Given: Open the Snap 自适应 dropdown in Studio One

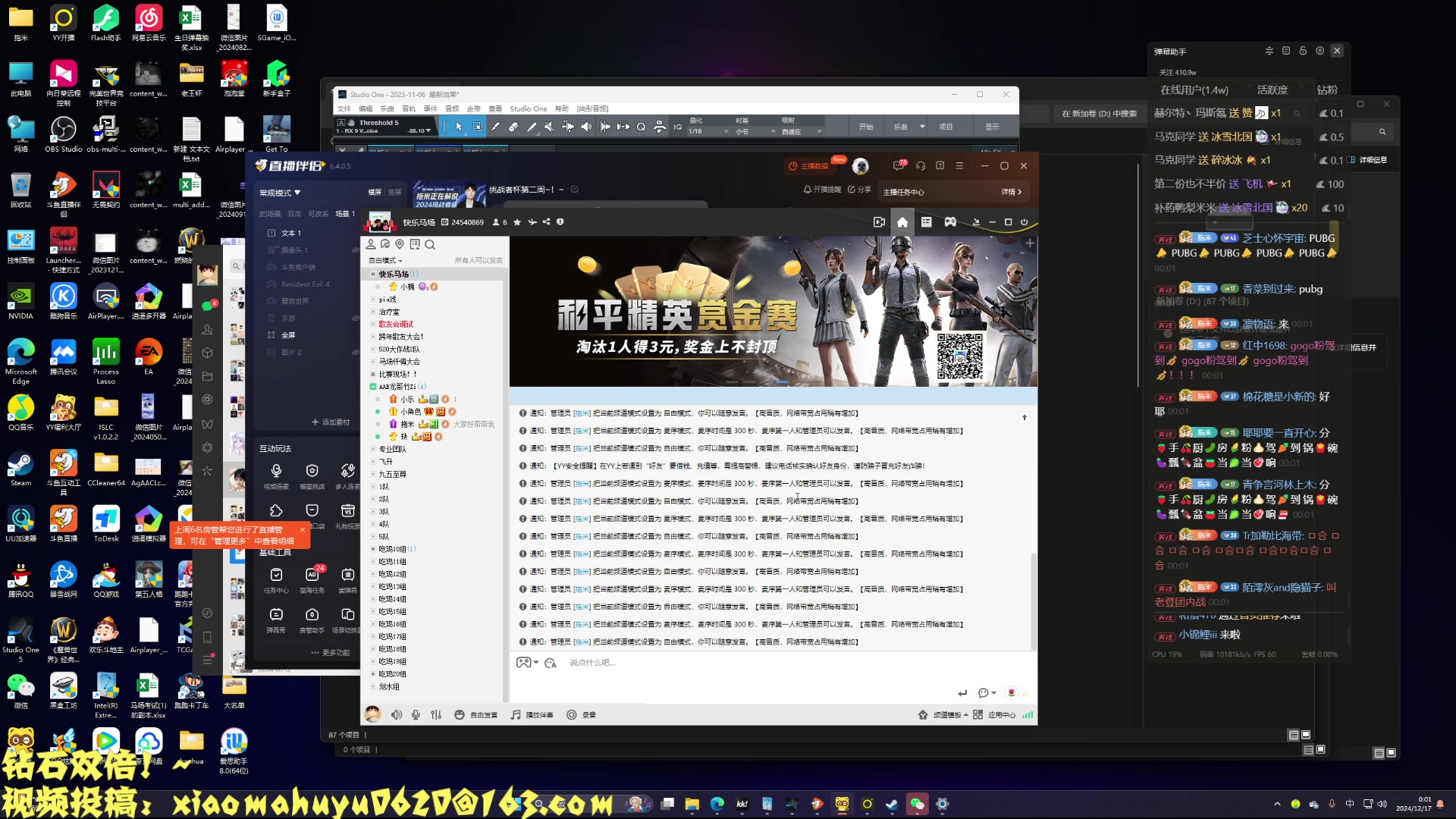Looking at the screenshot, I should [x=802, y=131].
